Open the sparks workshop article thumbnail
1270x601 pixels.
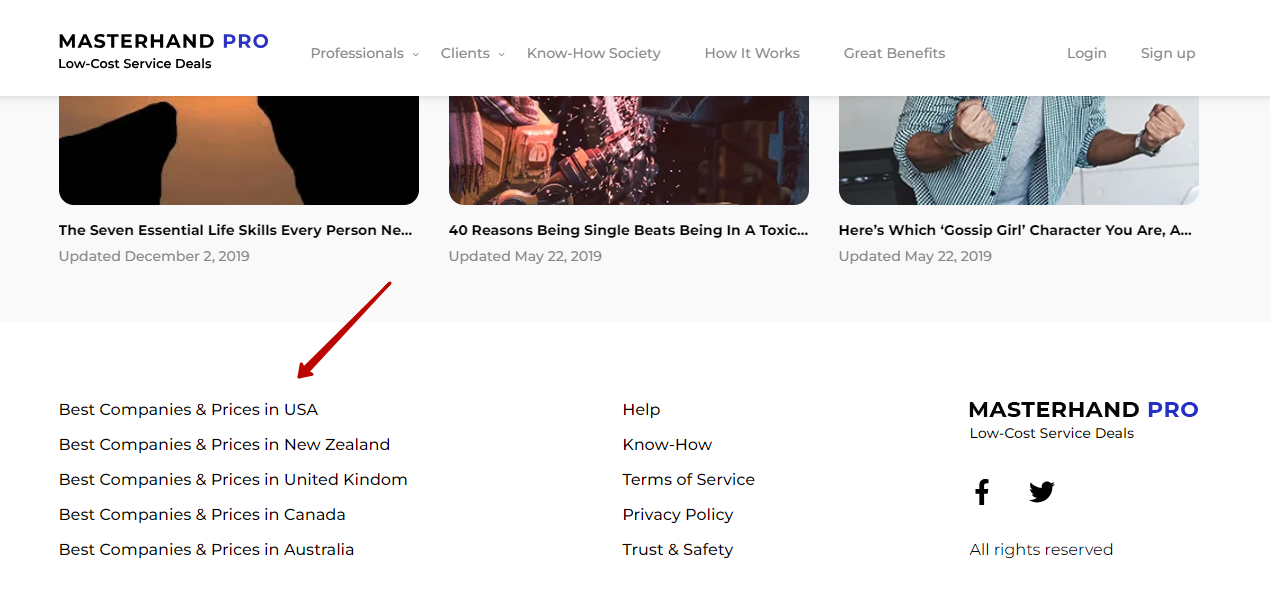click(x=629, y=150)
